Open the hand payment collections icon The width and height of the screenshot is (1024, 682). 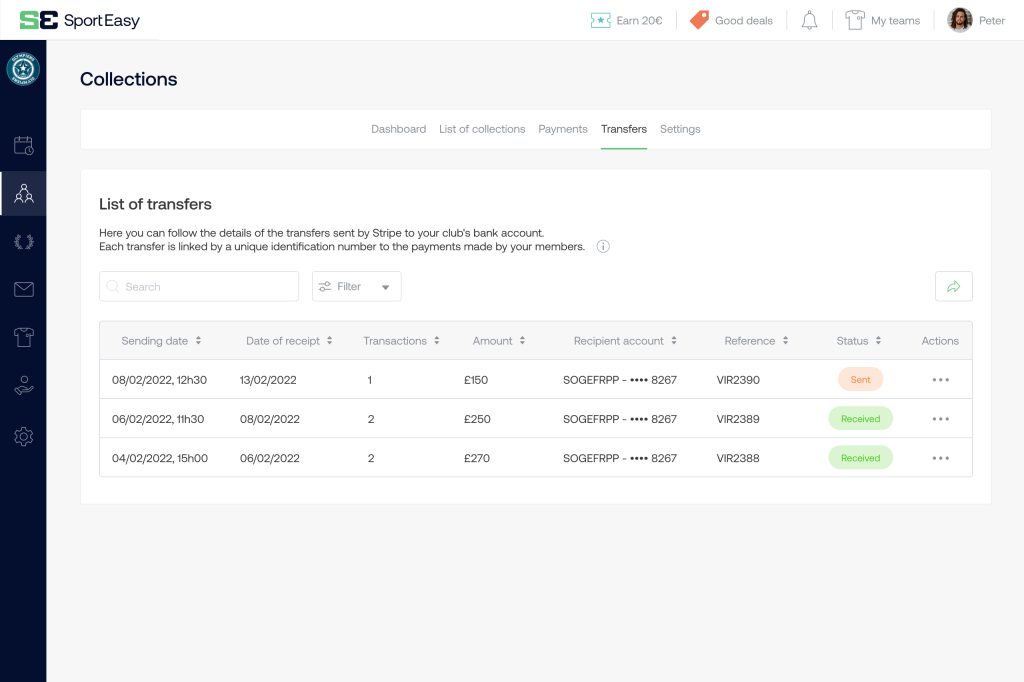point(23,387)
